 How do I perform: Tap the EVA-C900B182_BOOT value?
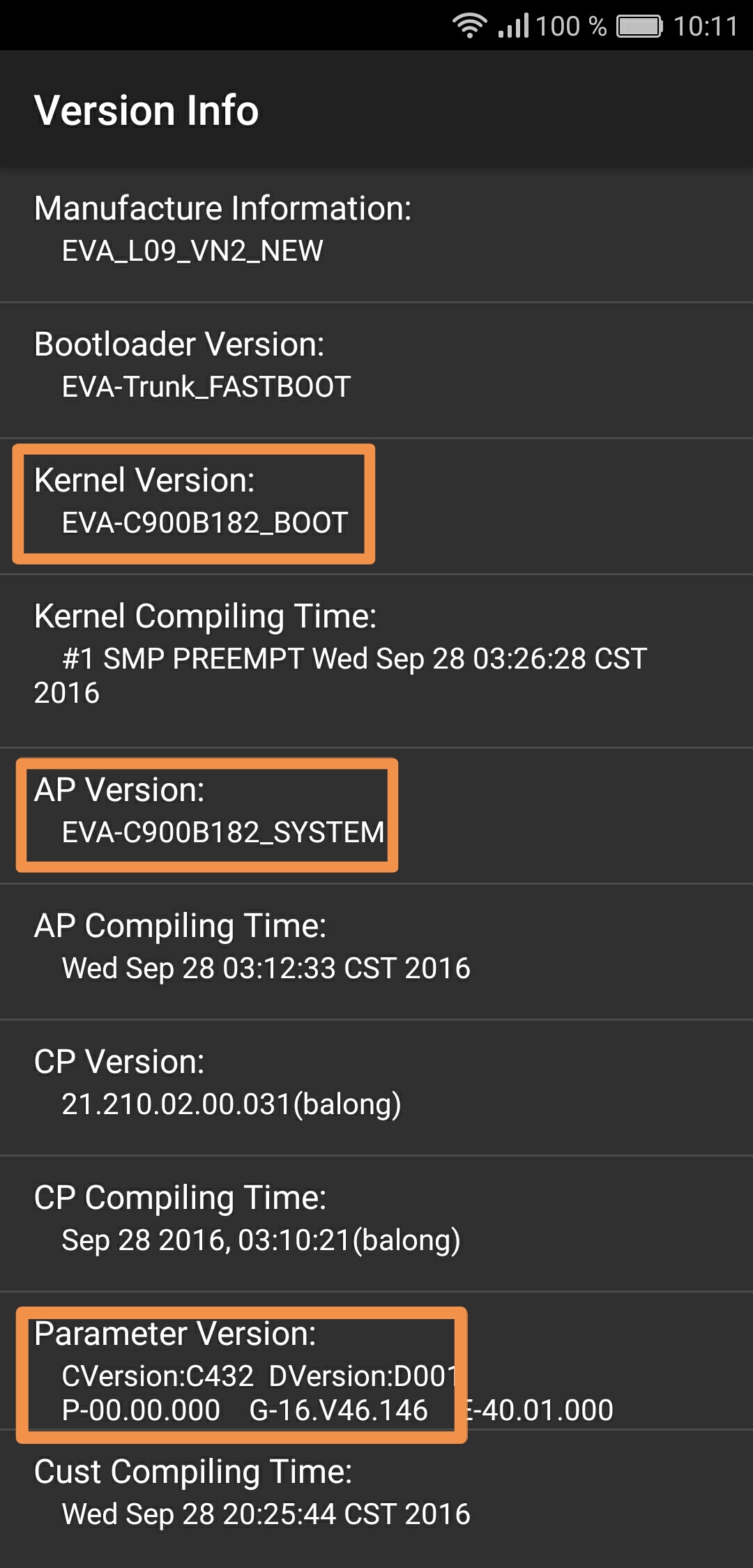click(204, 523)
